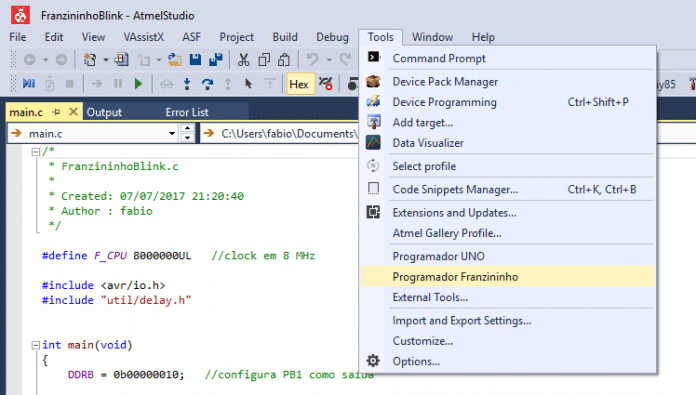This screenshot has width=696, height=395.
Task: Toggle Hex display button
Action: point(301,84)
